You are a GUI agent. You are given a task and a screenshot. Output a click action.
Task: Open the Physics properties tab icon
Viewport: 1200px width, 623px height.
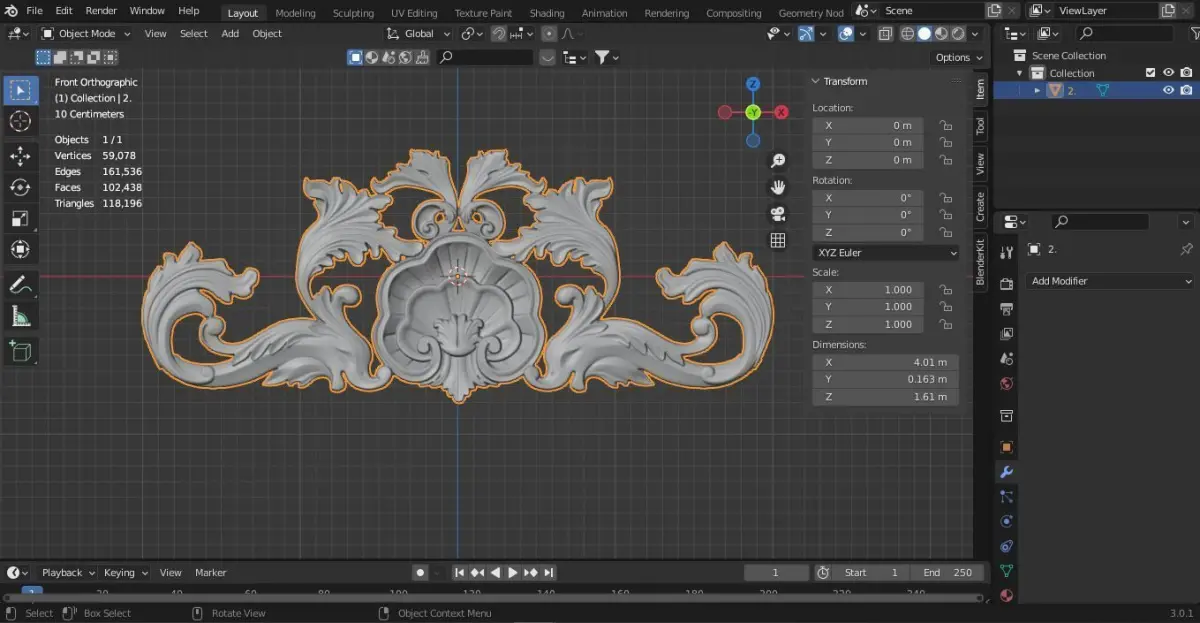(1006, 522)
